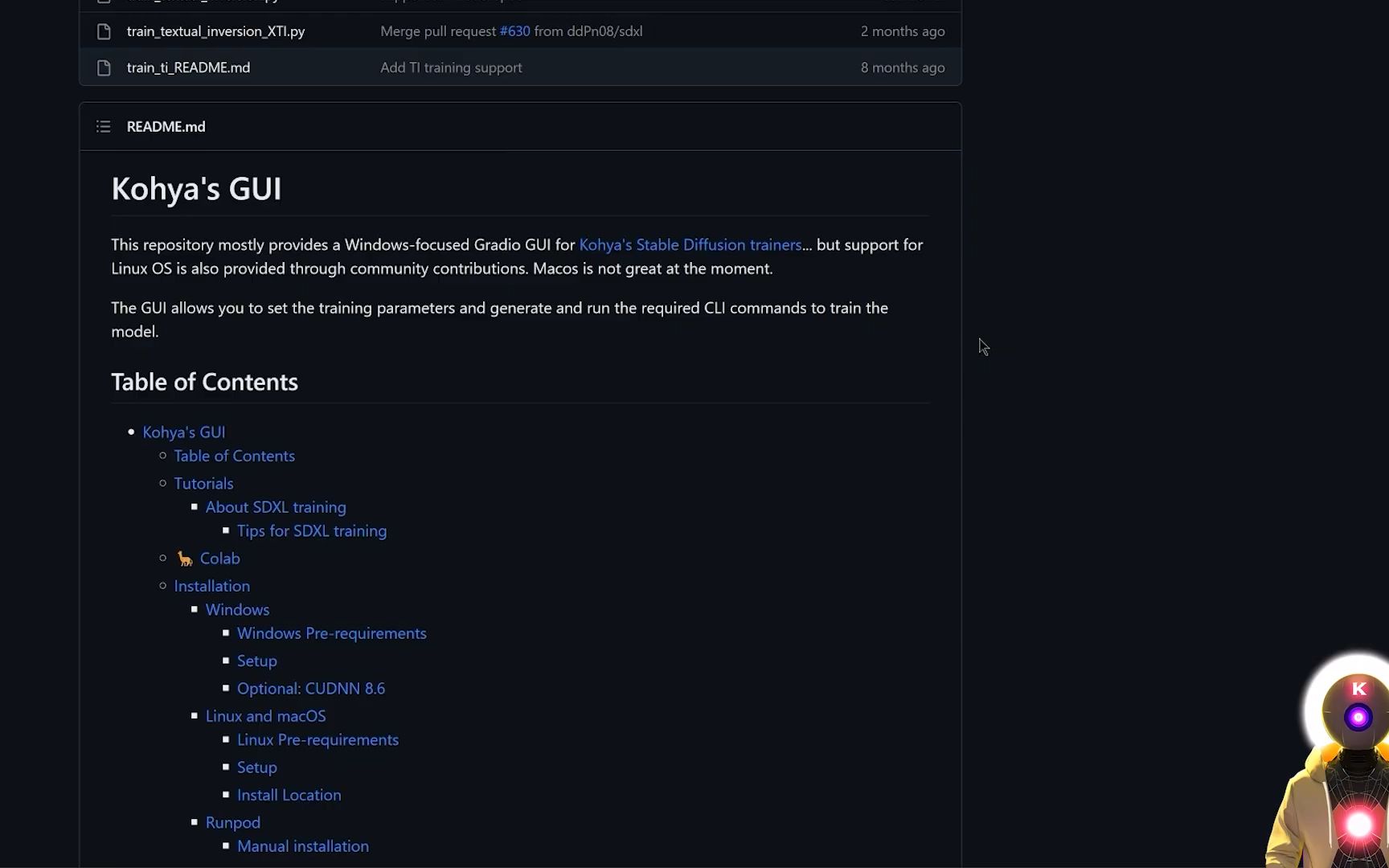This screenshot has width=1389, height=868.
Task: Click the '2 months ago' timestamp
Action: tap(903, 31)
